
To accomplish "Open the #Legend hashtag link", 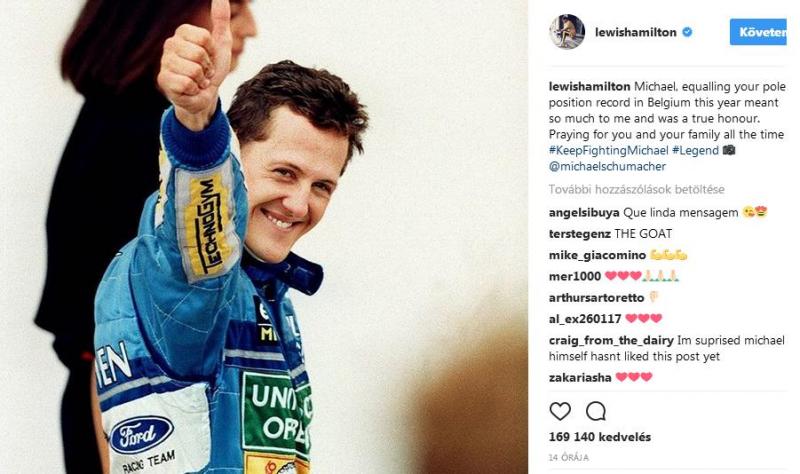I will click(x=695, y=151).
